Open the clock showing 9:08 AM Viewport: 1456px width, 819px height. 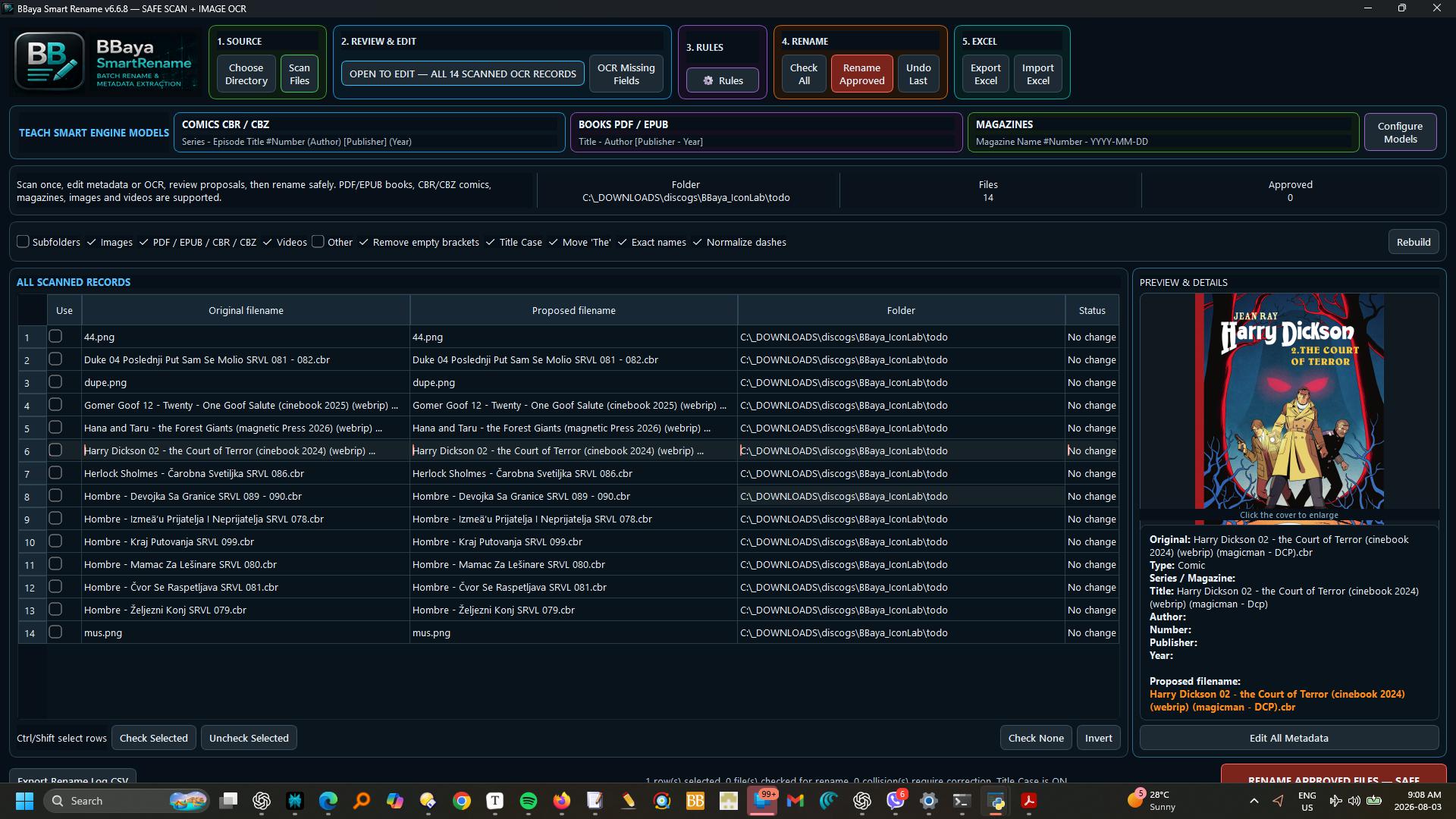[1417, 801]
